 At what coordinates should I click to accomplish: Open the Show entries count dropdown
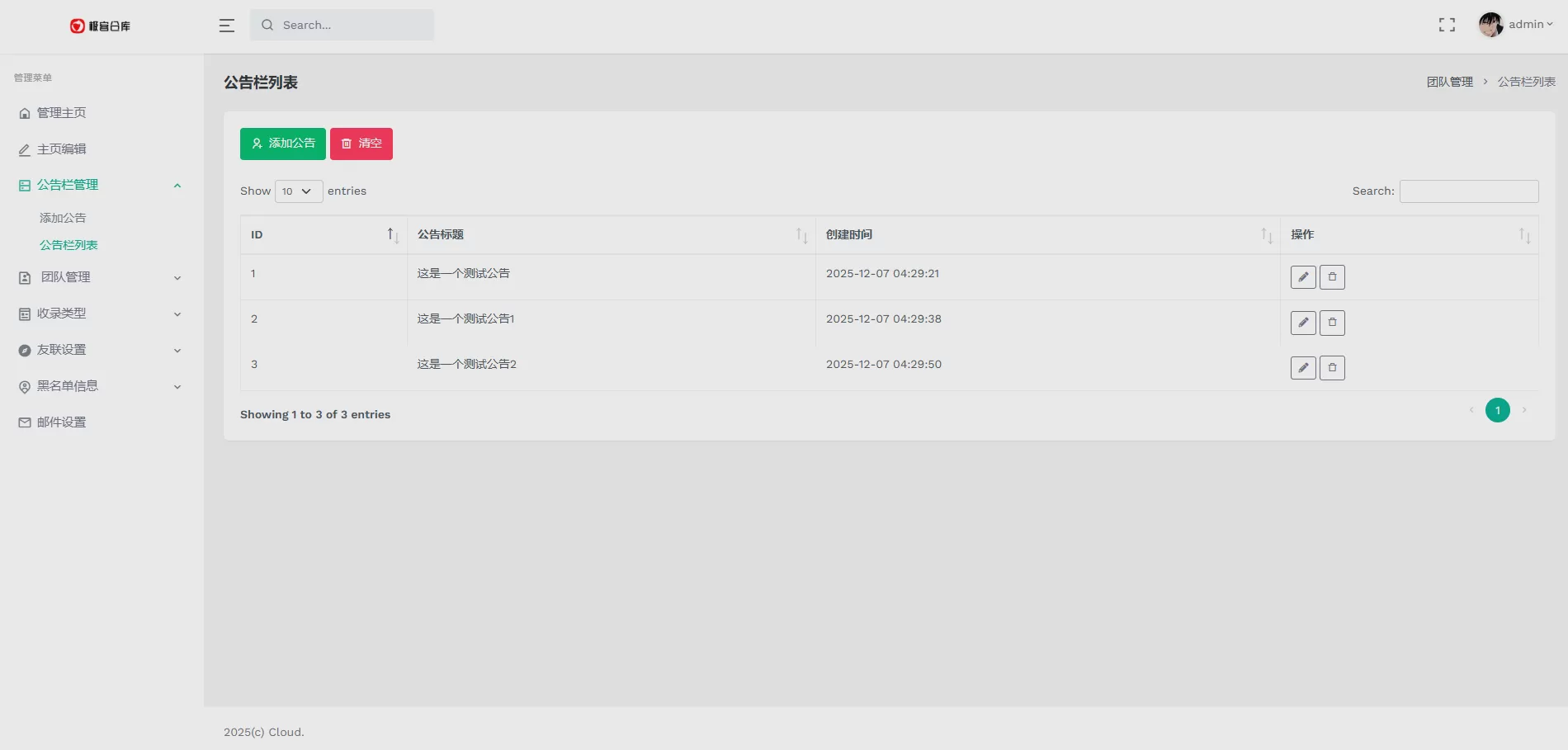click(298, 191)
